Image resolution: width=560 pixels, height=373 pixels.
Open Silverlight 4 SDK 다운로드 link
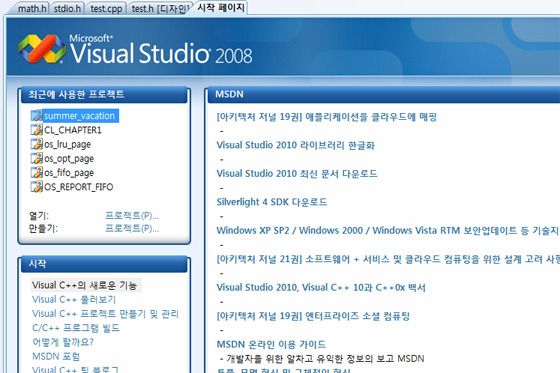pos(271,202)
